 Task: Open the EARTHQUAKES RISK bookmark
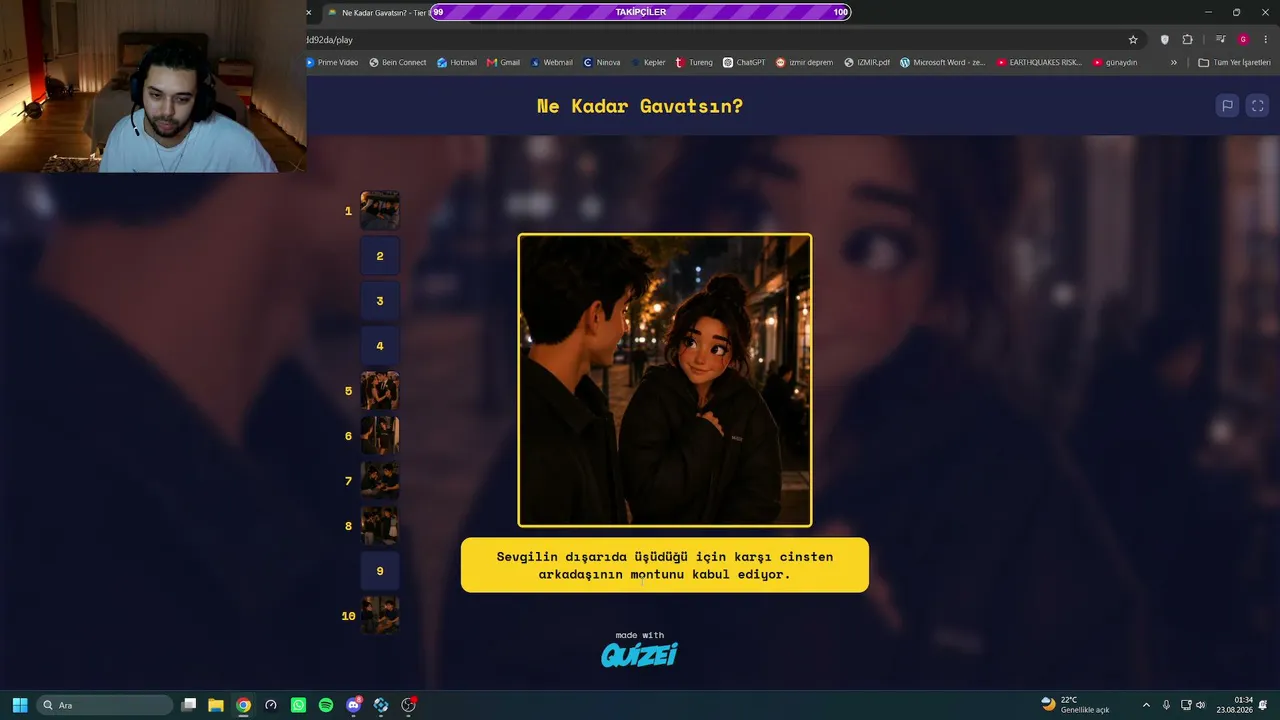[1039, 62]
